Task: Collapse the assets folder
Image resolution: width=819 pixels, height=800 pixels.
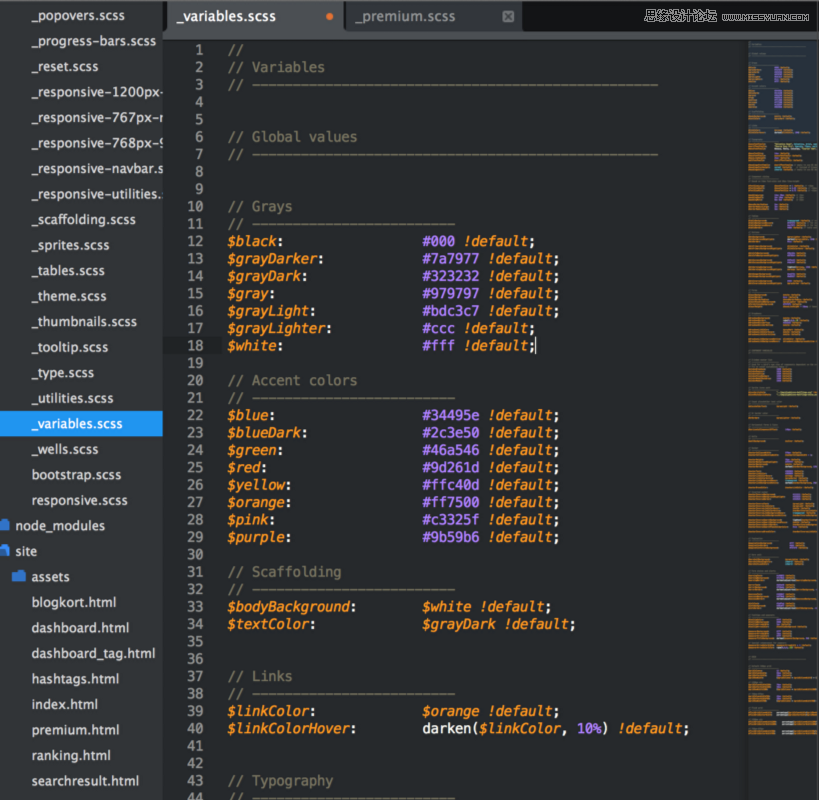Action: (x=50, y=577)
